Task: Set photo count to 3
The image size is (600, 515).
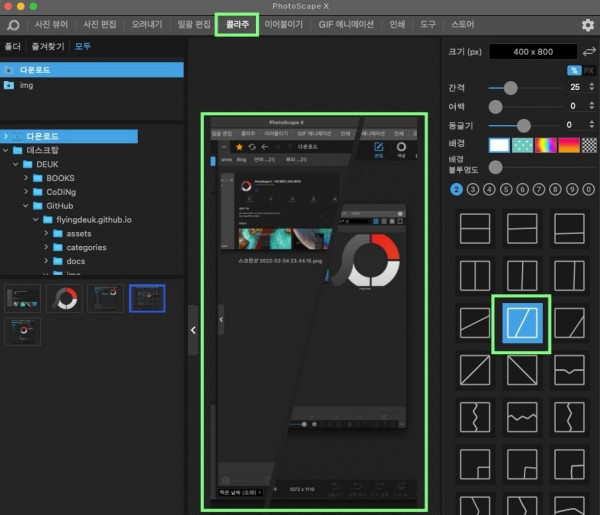Action: coord(472,188)
